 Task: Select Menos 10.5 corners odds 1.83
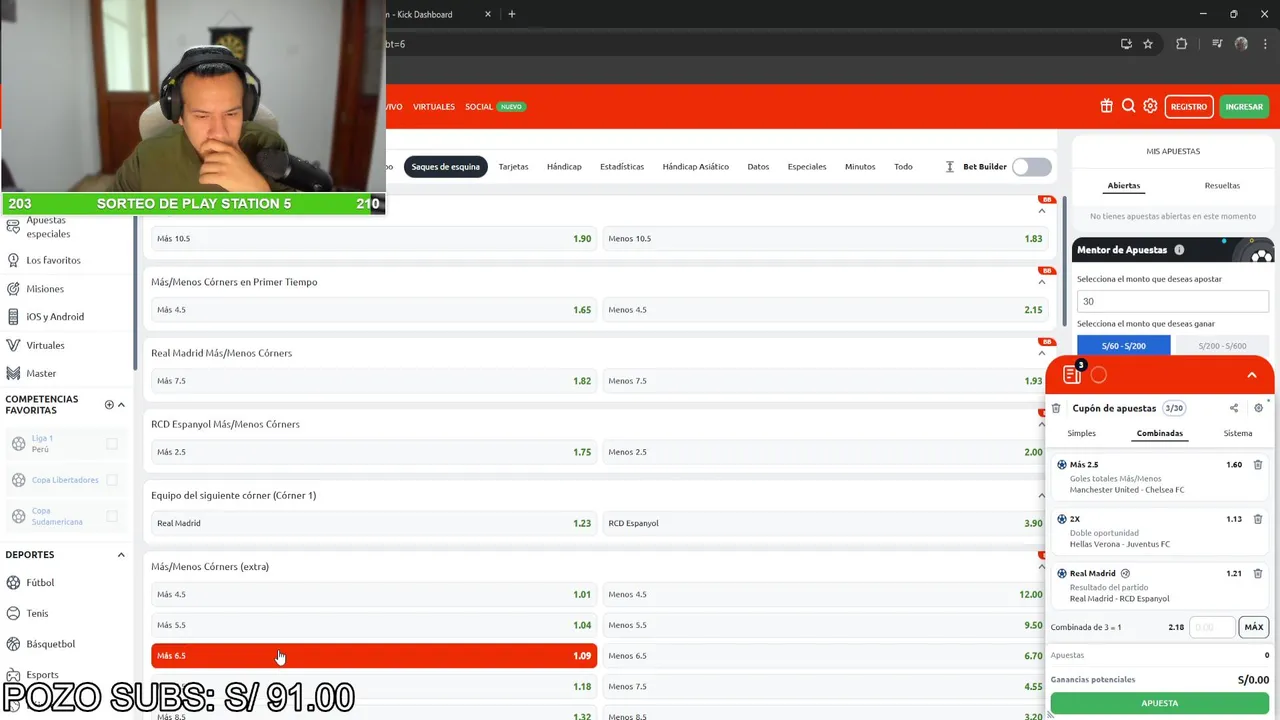tap(825, 239)
